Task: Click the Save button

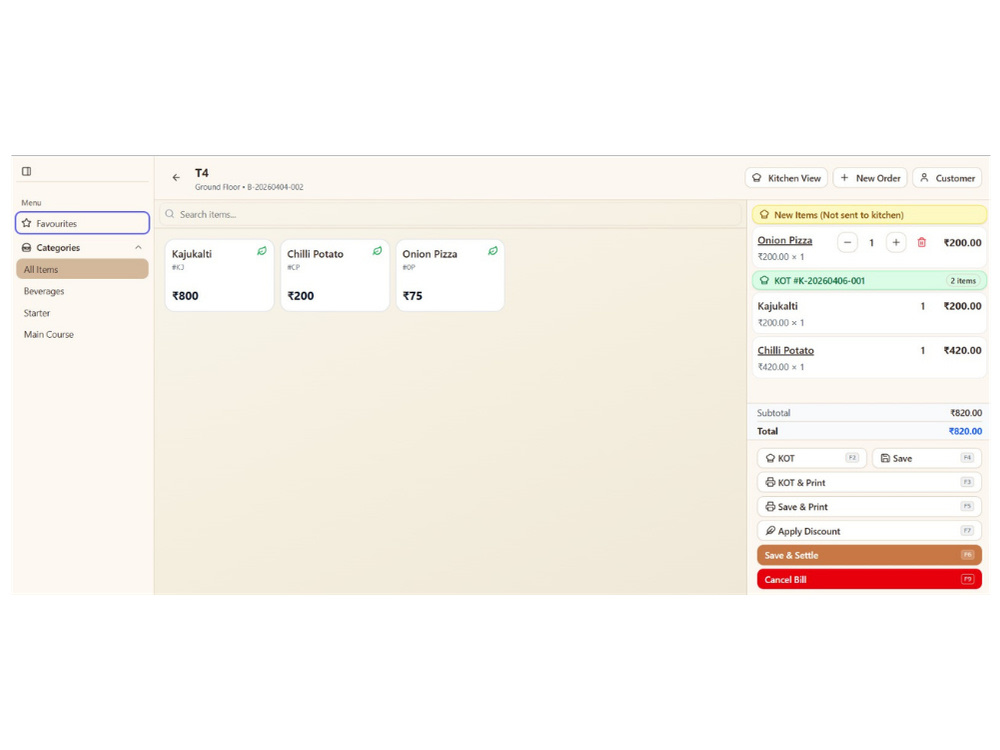Action: coord(927,458)
